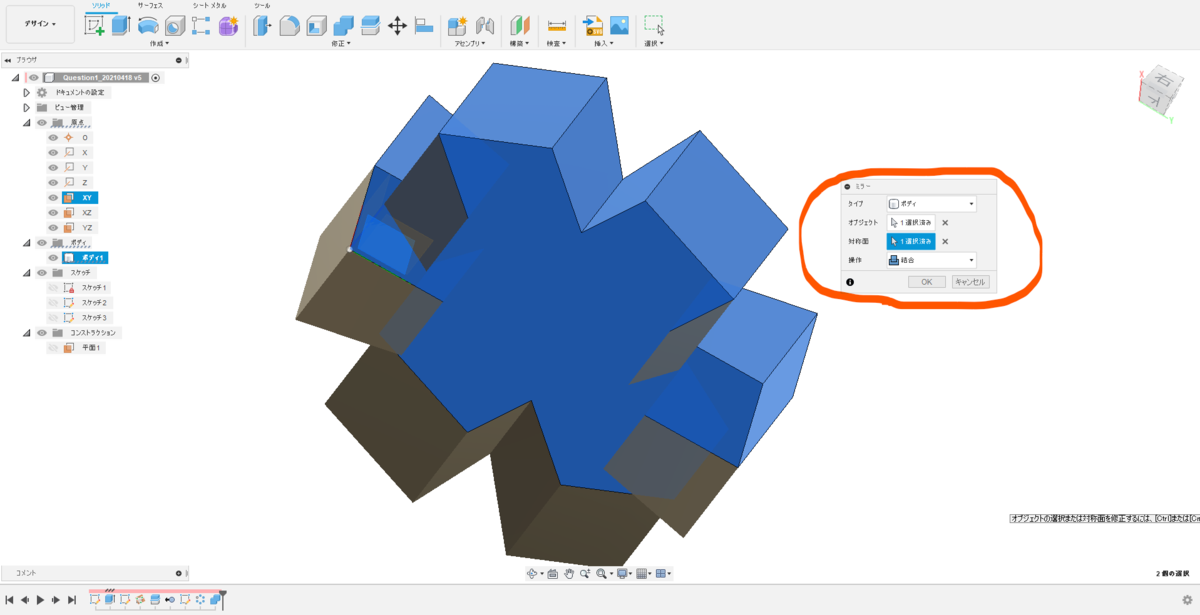The image size is (1200, 615).
Task: Play the timeline
Action: coord(39,600)
